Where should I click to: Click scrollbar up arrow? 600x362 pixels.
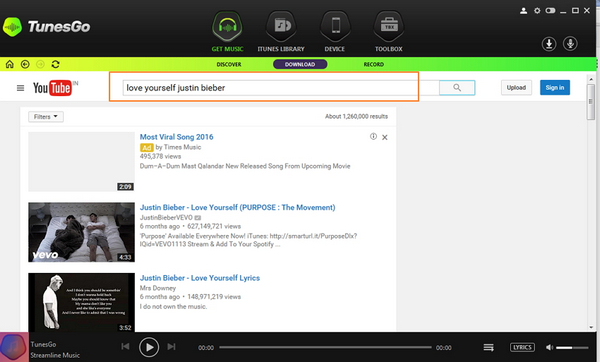(x=591, y=79)
